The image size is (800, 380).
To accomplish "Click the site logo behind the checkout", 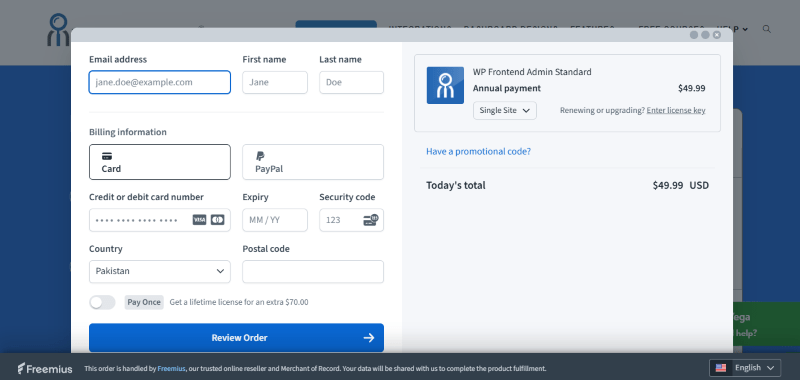I will (58, 30).
